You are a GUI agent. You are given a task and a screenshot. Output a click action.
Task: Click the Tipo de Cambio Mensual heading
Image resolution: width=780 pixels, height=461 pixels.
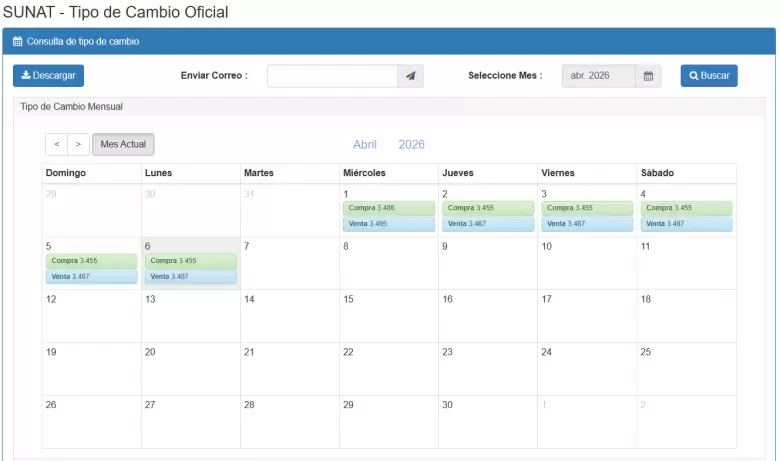tap(71, 106)
